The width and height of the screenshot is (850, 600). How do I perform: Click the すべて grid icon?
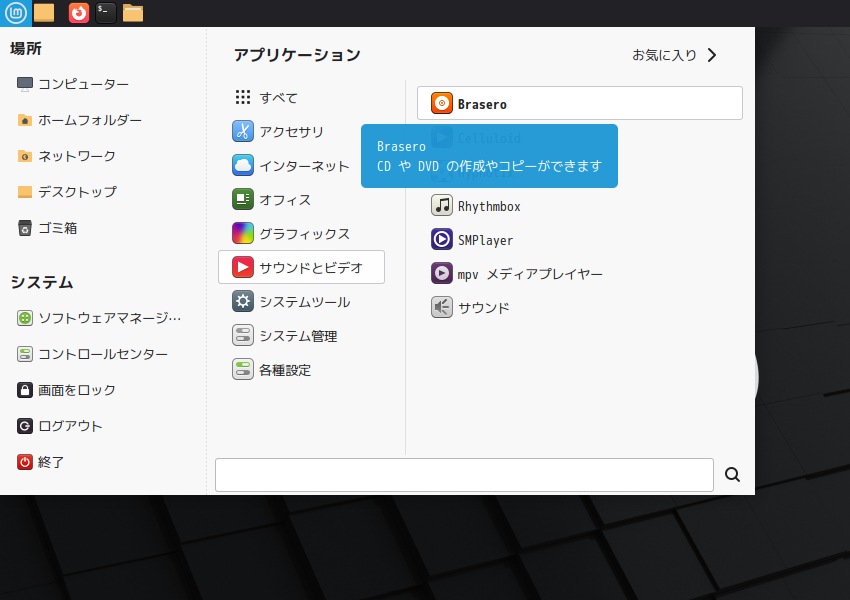(243, 97)
